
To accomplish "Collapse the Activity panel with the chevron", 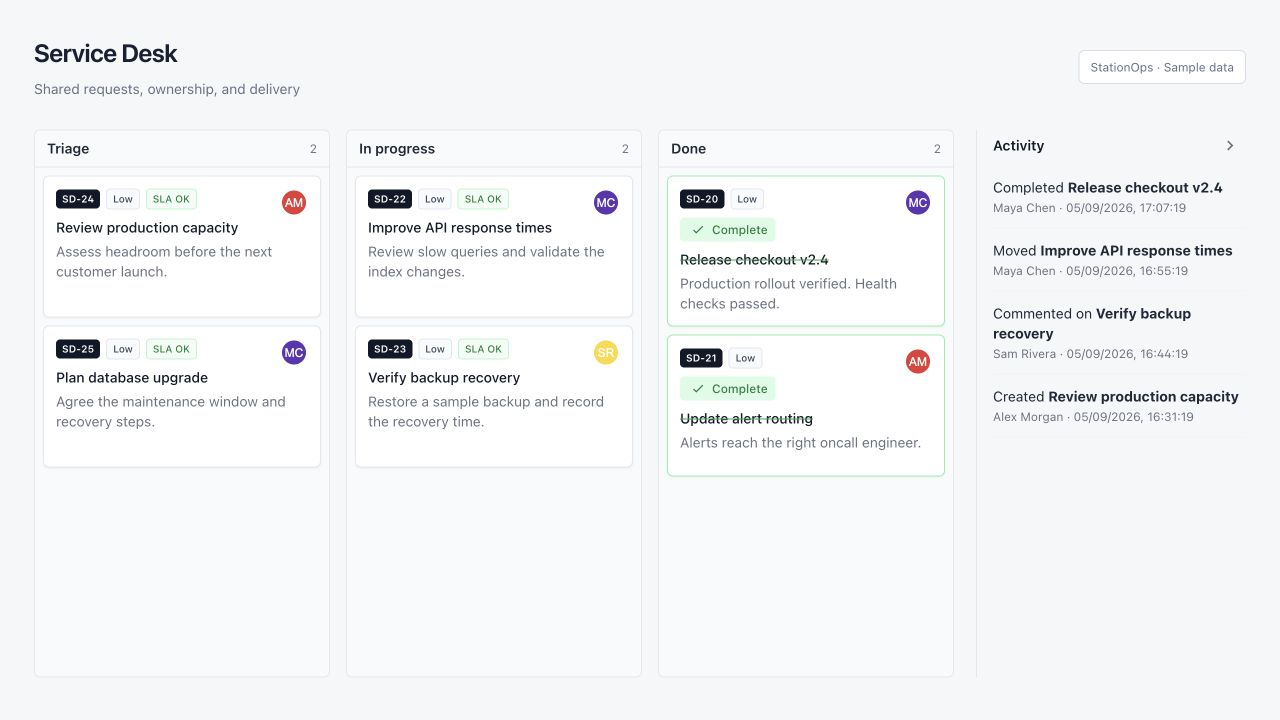I will click(x=1230, y=146).
